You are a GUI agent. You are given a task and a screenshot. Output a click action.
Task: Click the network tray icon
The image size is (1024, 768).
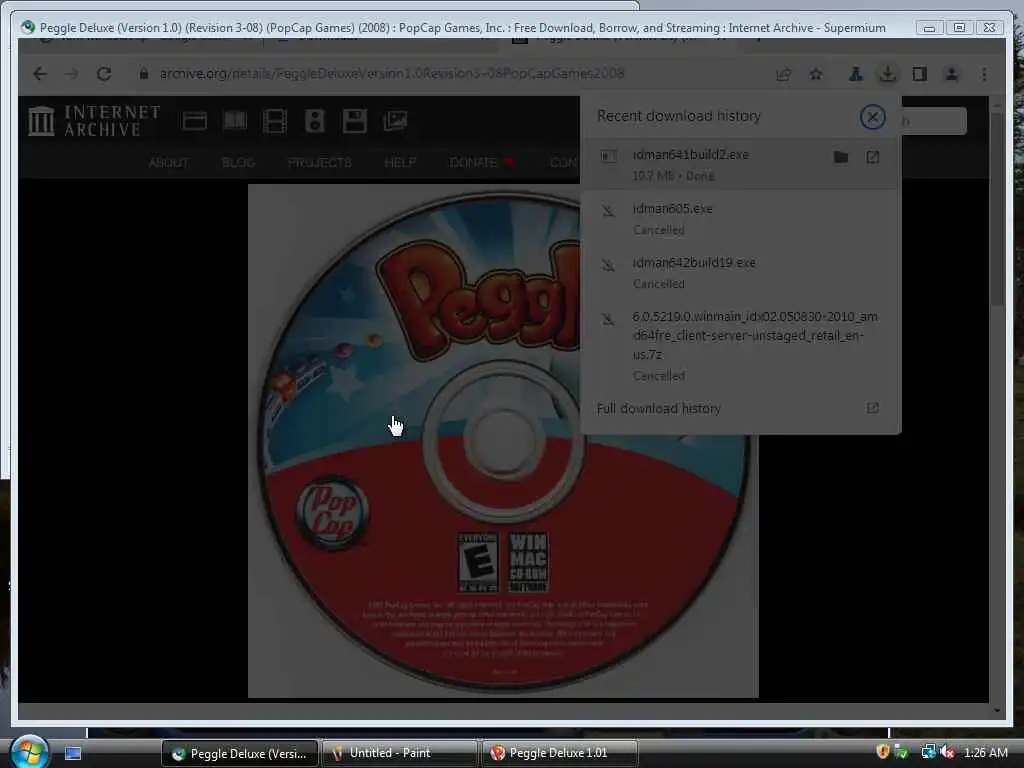[928, 752]
